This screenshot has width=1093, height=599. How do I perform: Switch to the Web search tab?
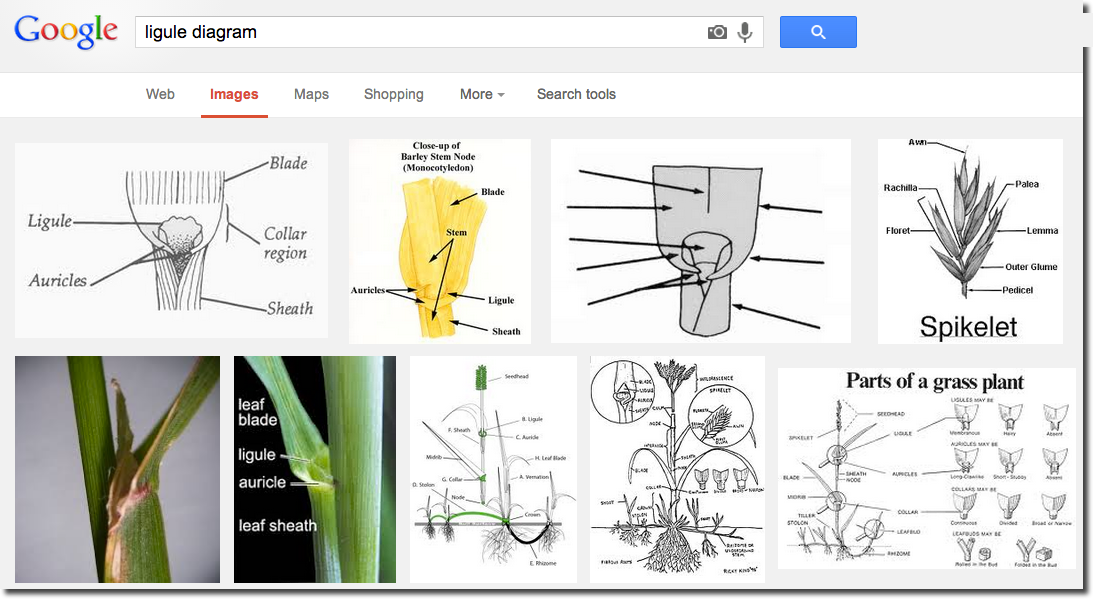[160, 94]
